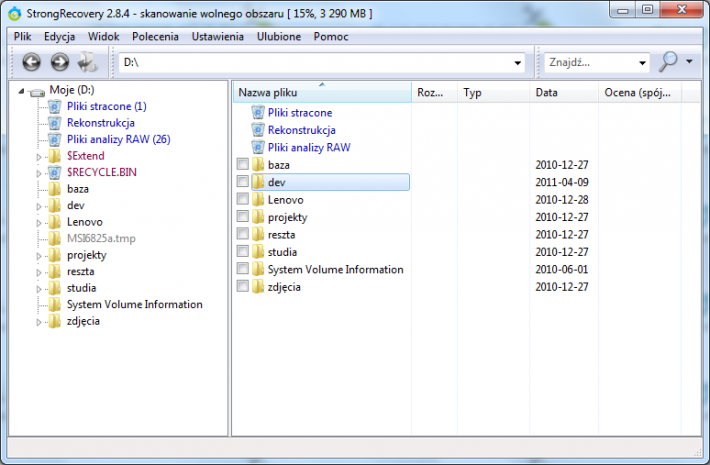This screenshot has height=465, width=710.
Task: Check the zdjęcia folder checkbox
Action: coord(243,286)
